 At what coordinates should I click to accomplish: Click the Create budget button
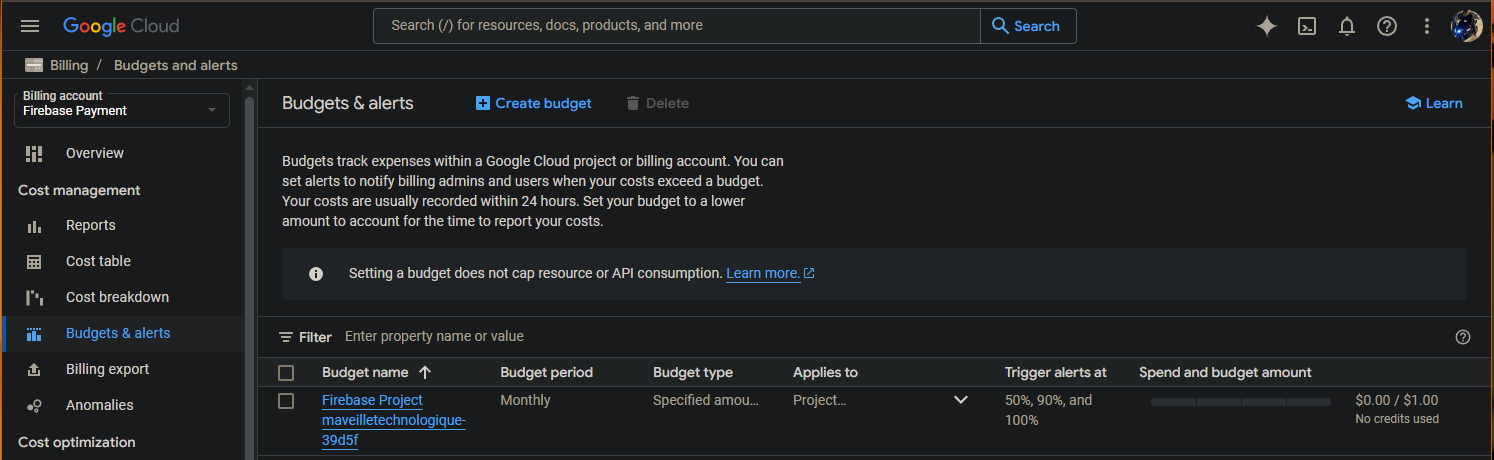pyautogui.click(x=533, y=103)
